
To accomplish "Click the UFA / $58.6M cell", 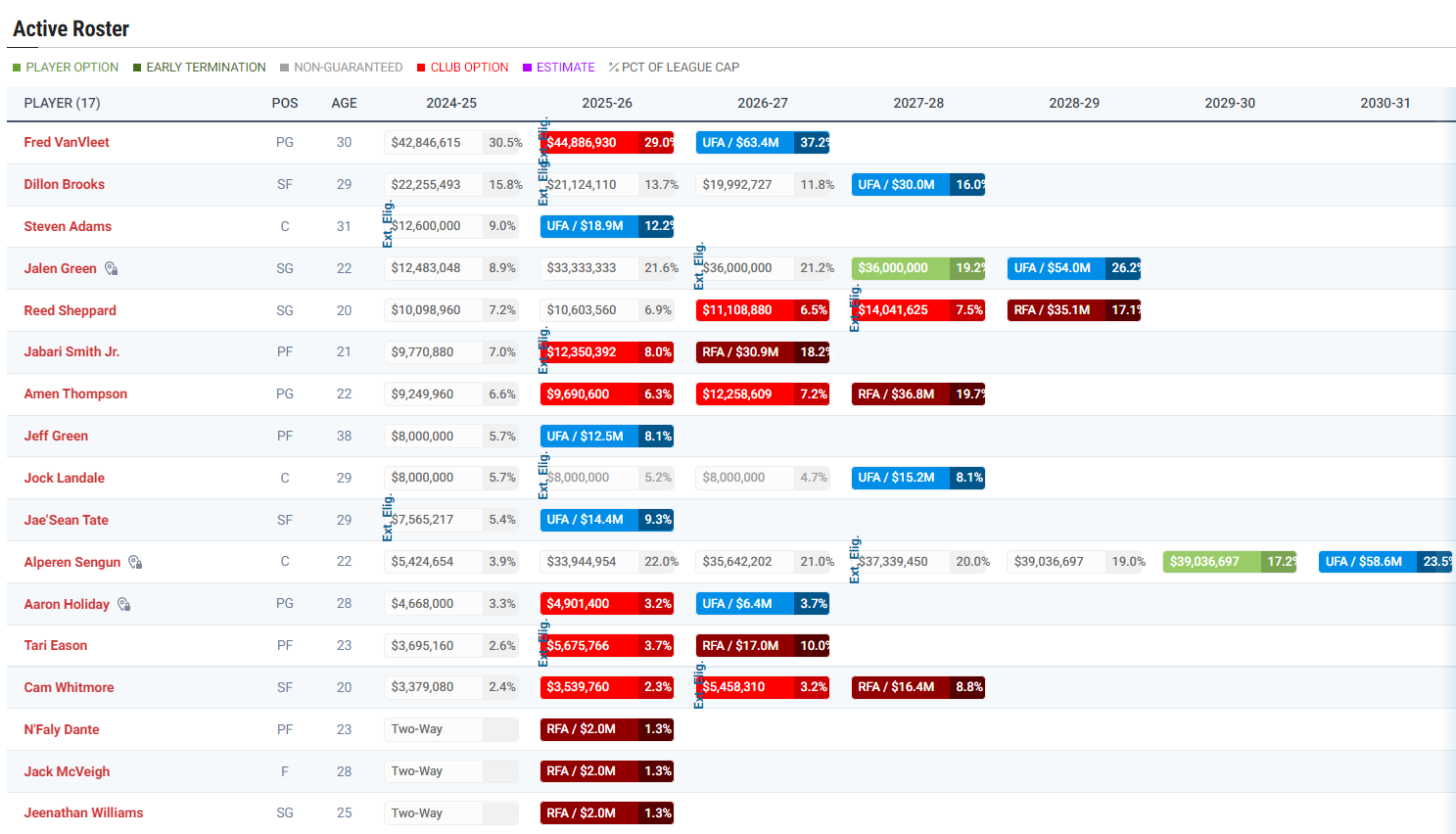I will [x=1386, y=562].
